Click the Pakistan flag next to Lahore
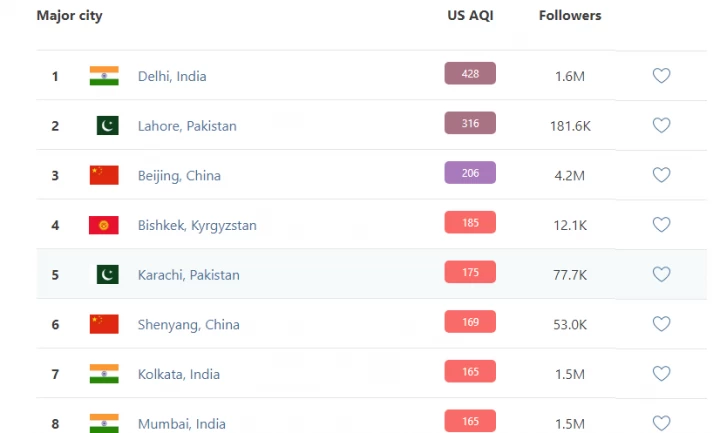The width and height of the screenshot is (720, 433). pos(108,126)
